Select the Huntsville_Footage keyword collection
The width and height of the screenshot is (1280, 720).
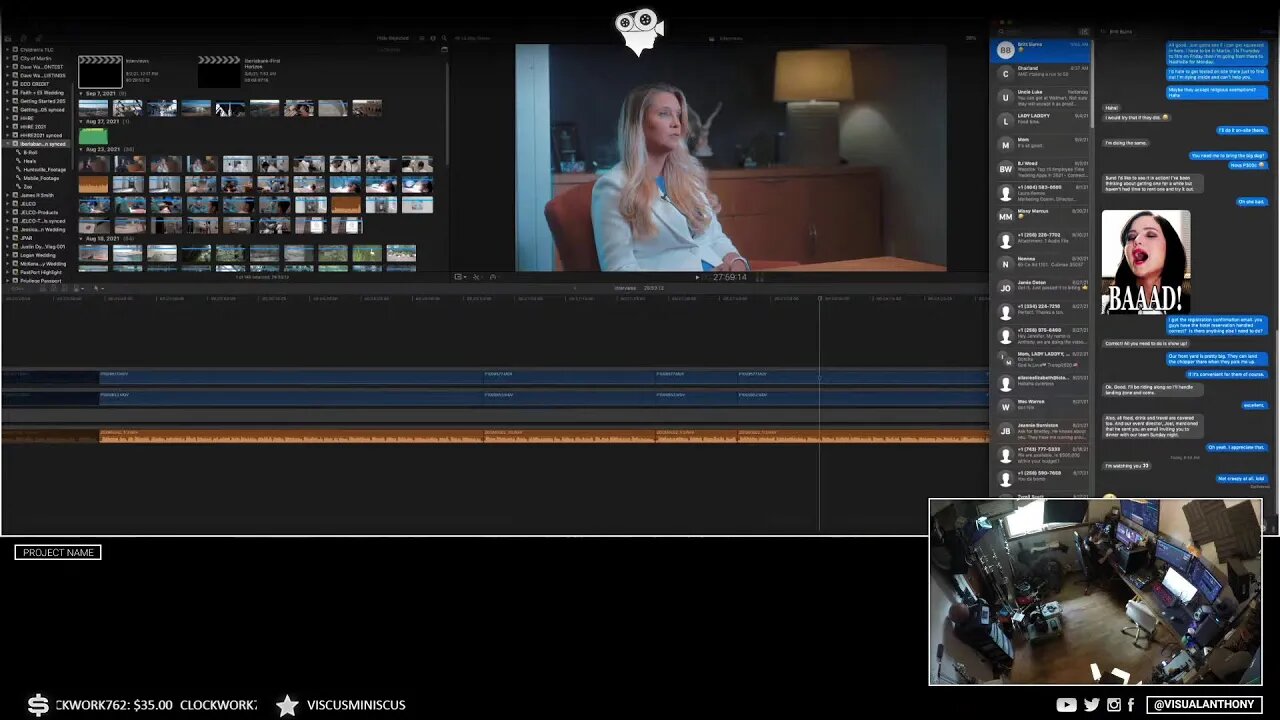(43, 169)
